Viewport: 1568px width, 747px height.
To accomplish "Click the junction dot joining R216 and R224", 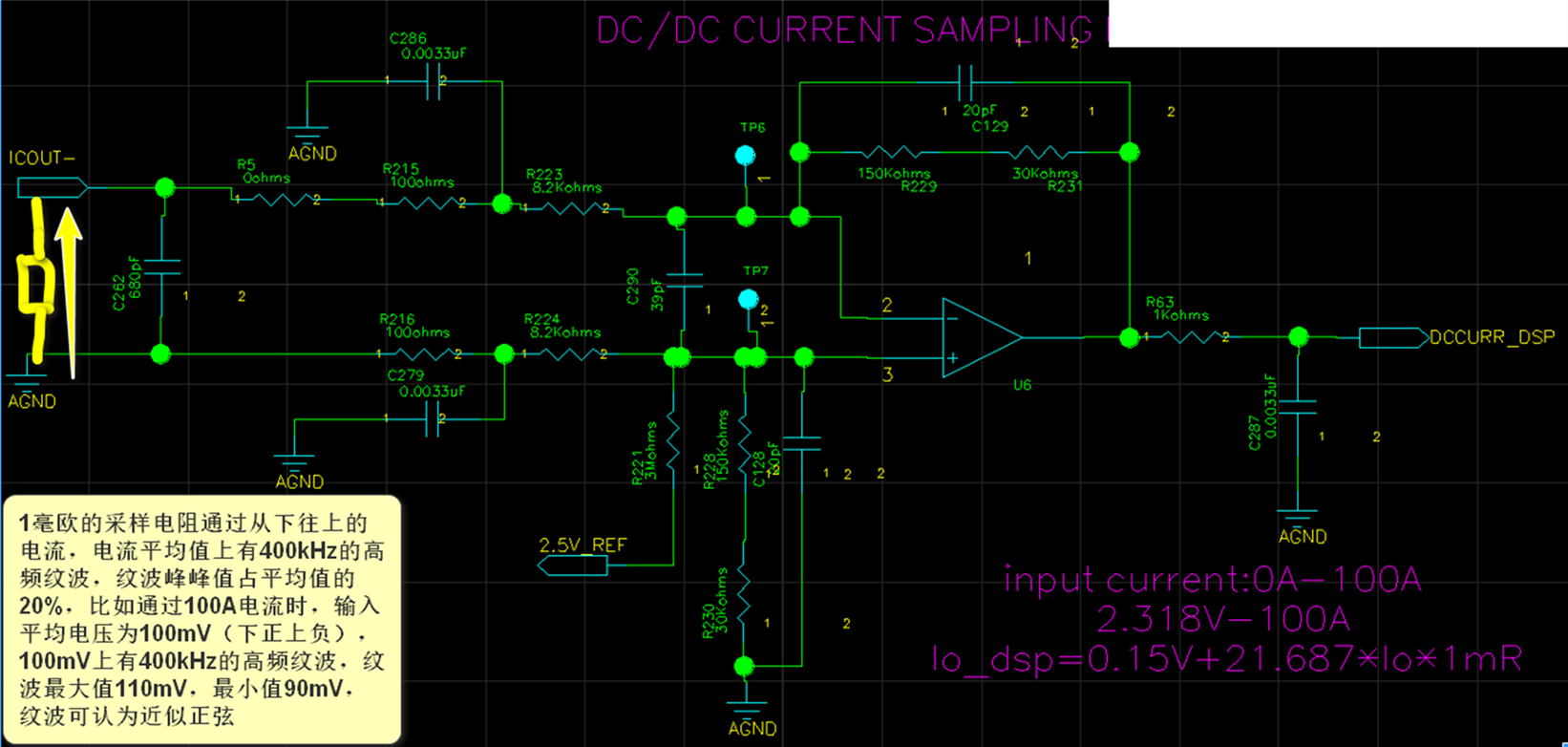I will click(504, 354).
